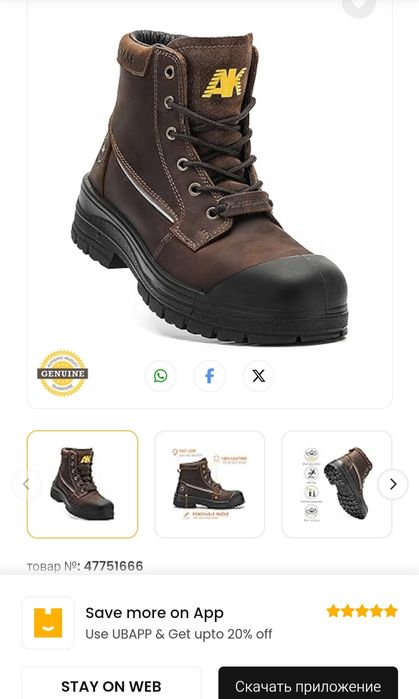This screenshot has width=419, height=699.
Task: Open the large main boot photo
Action: click(210, 187)
